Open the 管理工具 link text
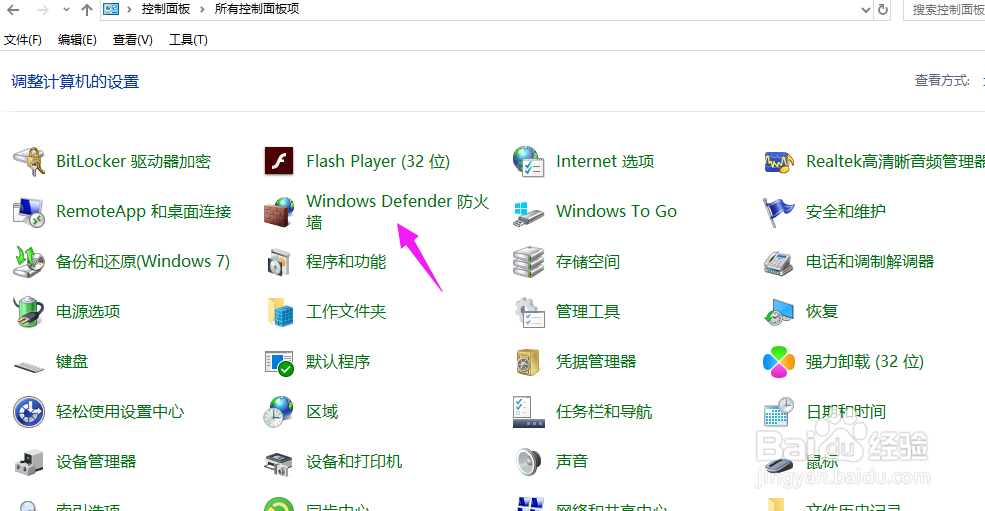 point(587,312)
